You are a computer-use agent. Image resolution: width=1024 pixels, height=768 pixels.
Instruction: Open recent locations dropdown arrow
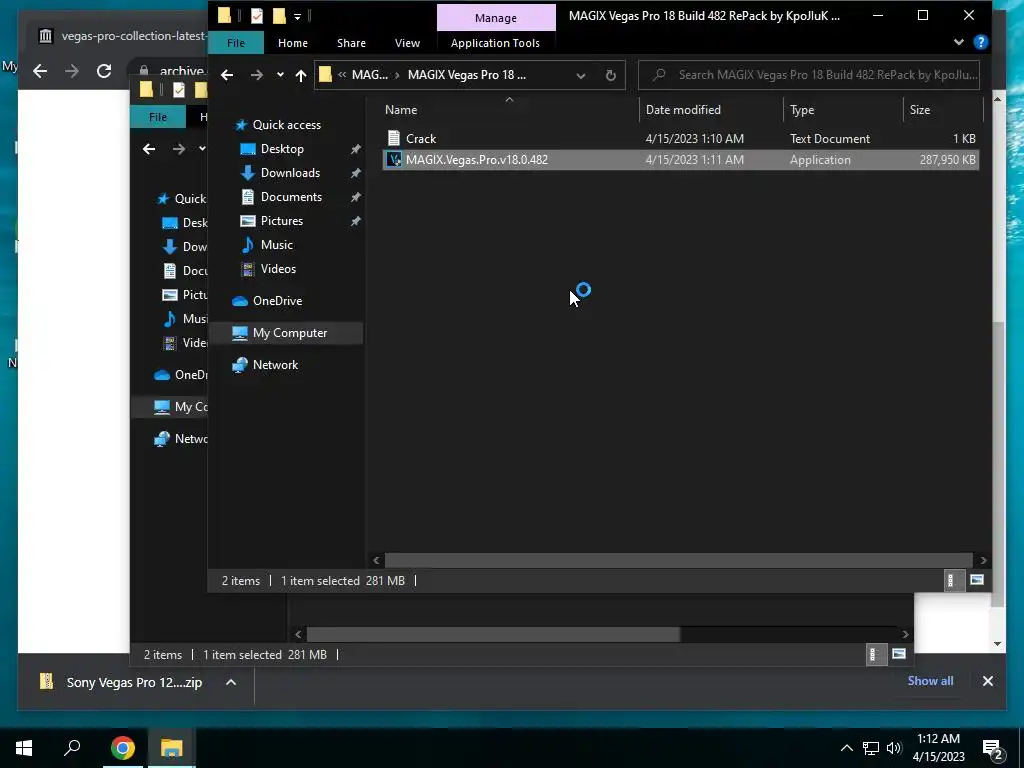(280, 75)
